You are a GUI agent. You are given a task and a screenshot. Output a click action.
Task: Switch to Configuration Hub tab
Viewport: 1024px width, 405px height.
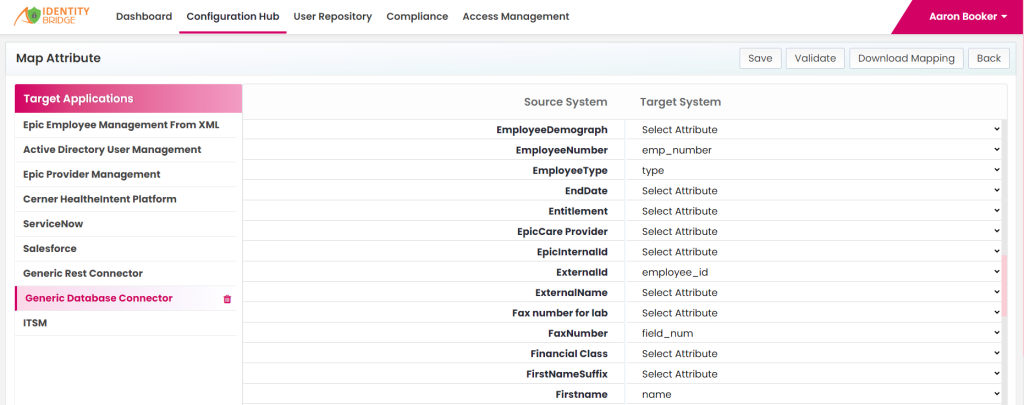[x=232, y=16]
